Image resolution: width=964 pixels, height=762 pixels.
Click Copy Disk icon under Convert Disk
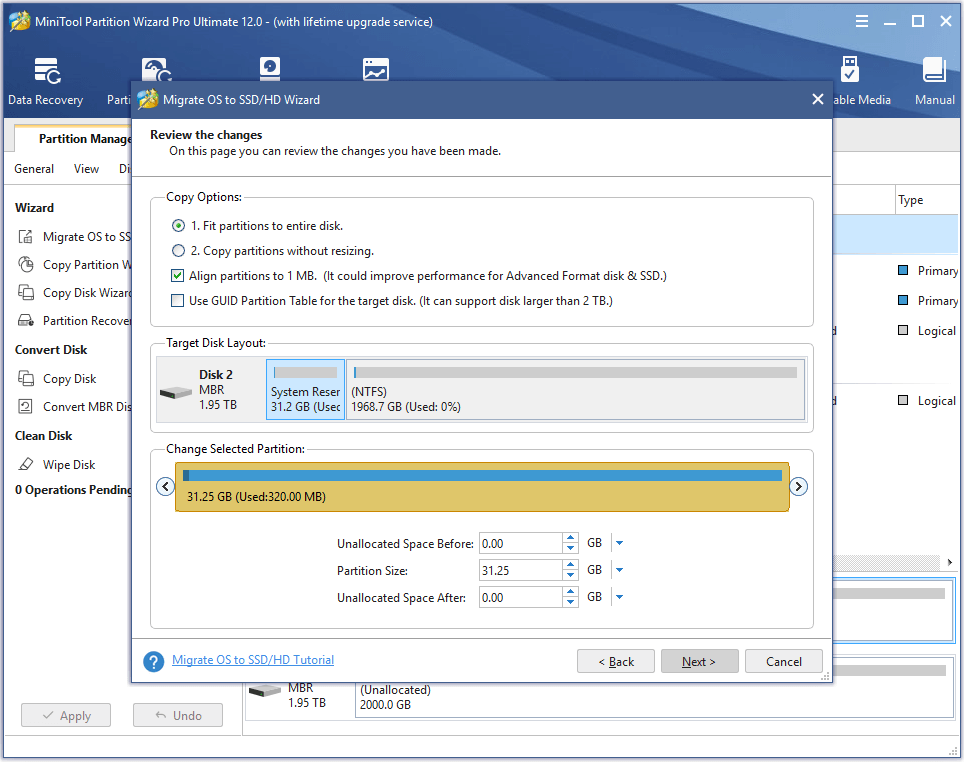click(x=26, y=378)
